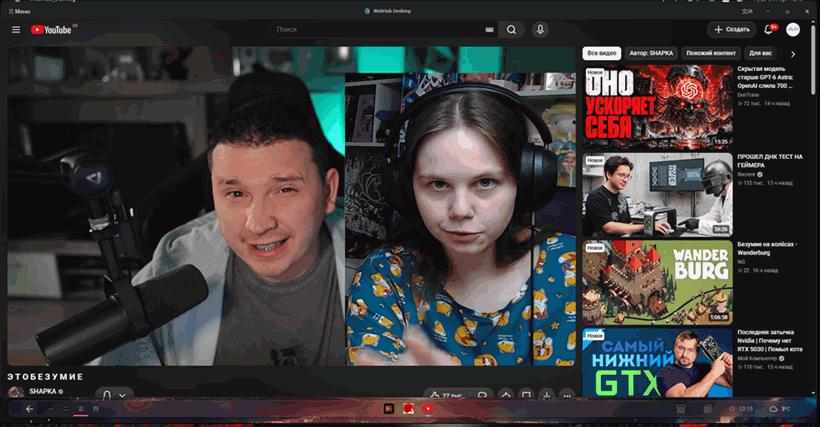Image resolution: width=820 pixels, height=427 pixels.
Task: Open the САМЫЙ НИЖНИЙ GTX video thumbnail
Action: tap(657, 363)
